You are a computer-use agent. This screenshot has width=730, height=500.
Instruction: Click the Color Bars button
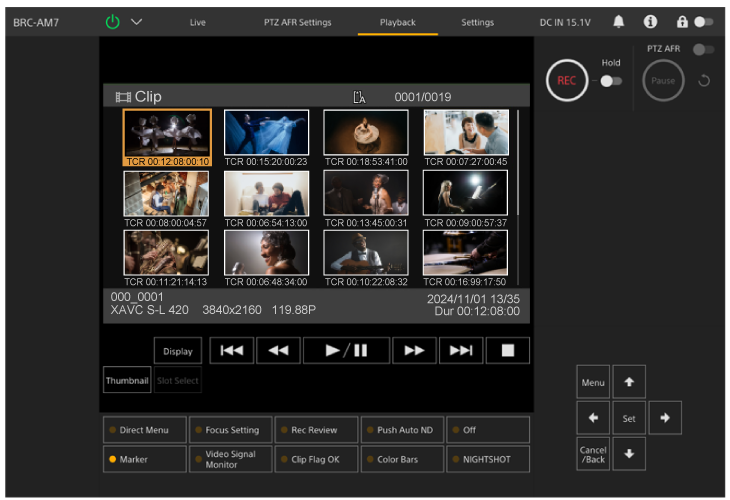point(402,459)
